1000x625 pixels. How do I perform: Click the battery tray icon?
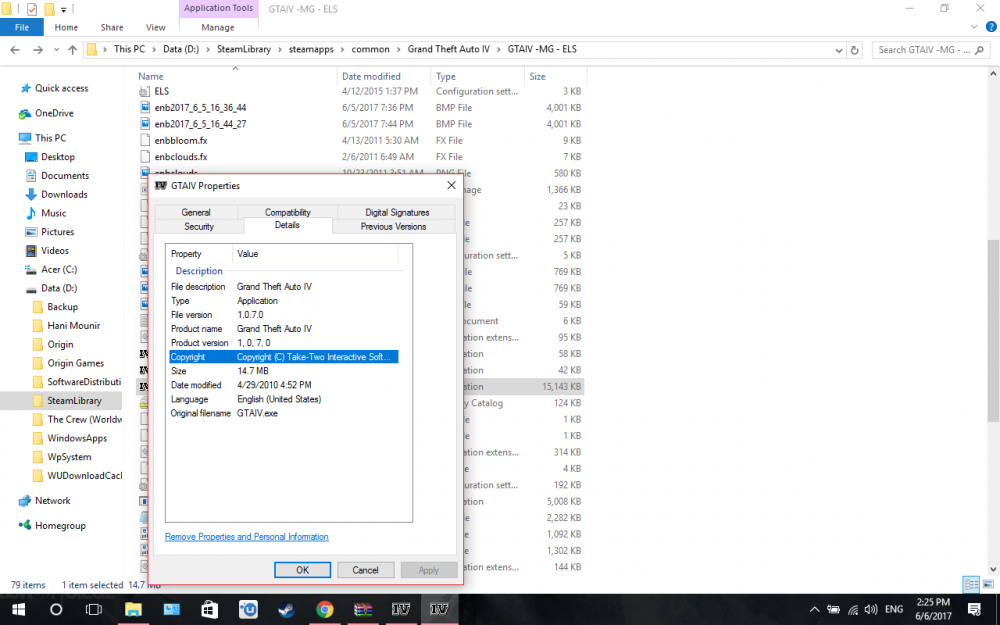[834, 610]
